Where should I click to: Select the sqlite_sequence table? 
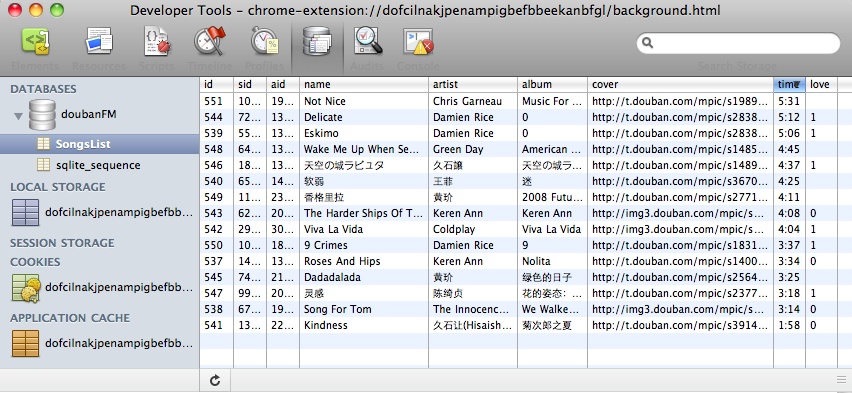(99, 165)
